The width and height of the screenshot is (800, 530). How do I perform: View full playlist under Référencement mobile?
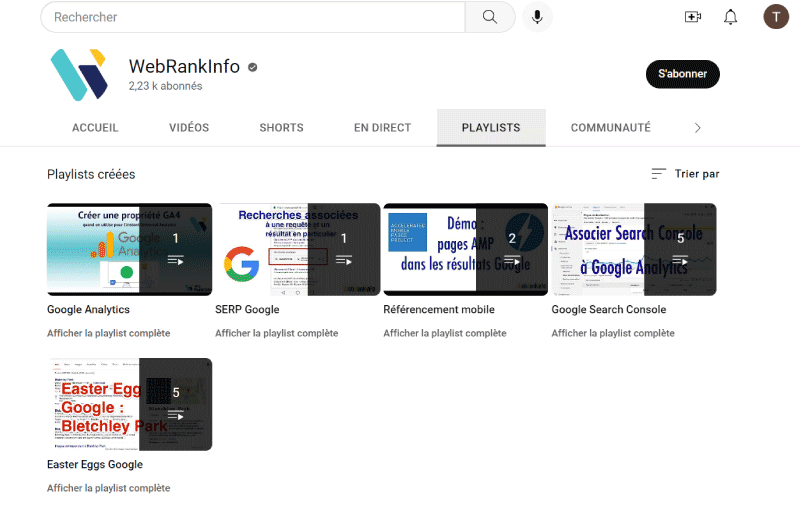(x=445, y=333)
